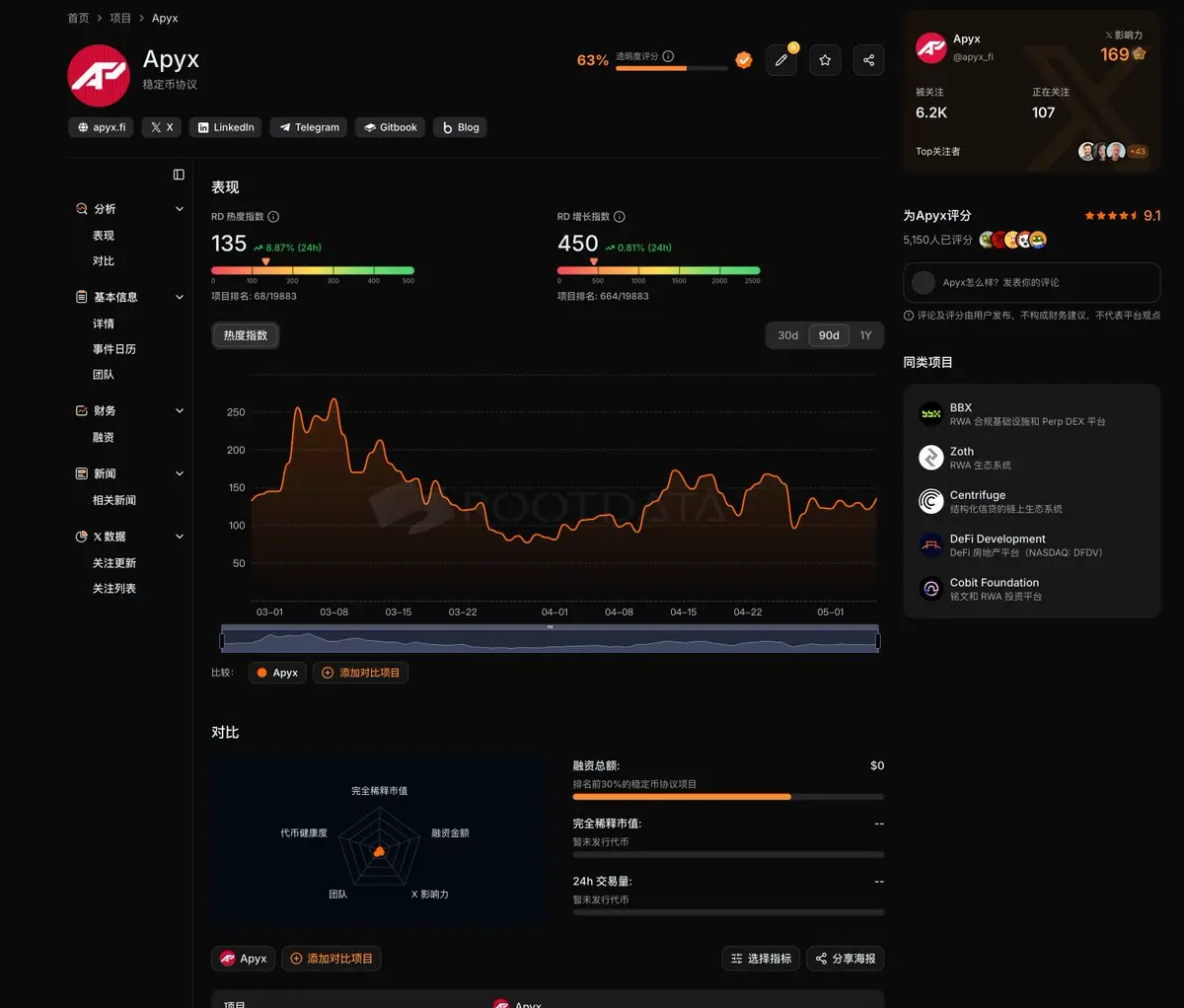Open 详情 in sidebar
Screen dimensions: 1184x1008
click(x=104, y=324)
